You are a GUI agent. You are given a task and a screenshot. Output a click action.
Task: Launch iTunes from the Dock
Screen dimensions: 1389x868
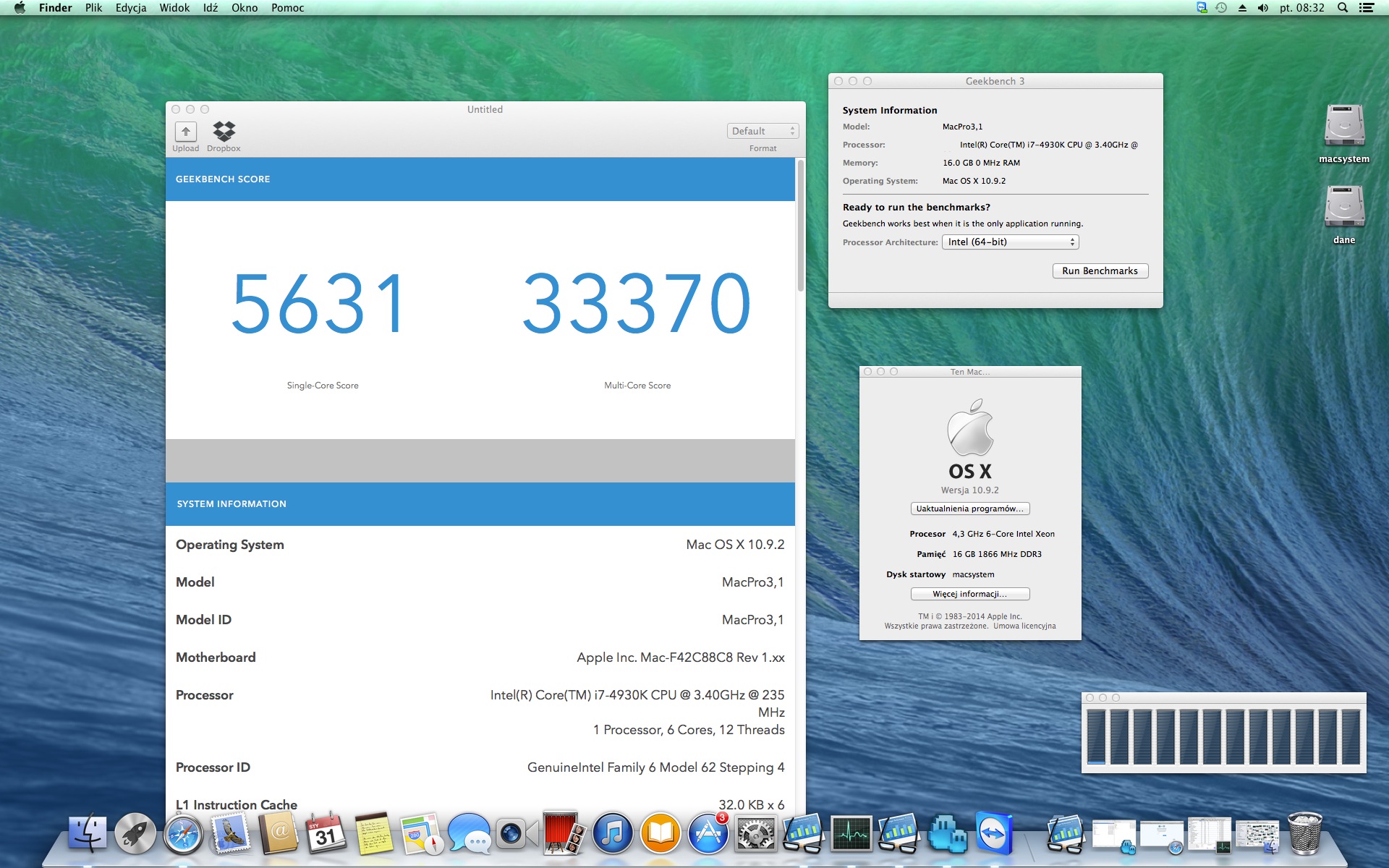tap(612, 833)
